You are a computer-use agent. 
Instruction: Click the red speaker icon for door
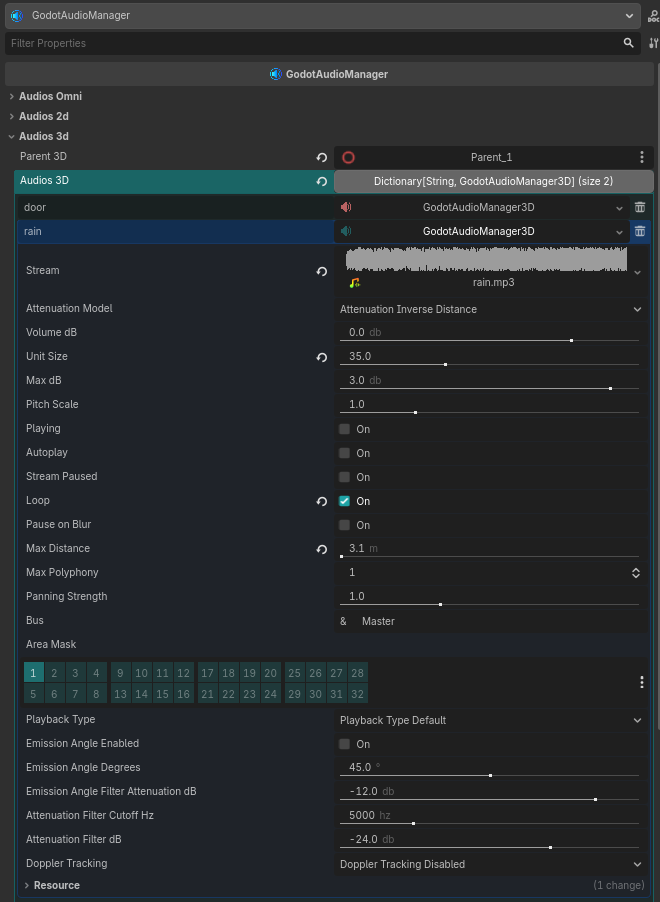(346, 207)
